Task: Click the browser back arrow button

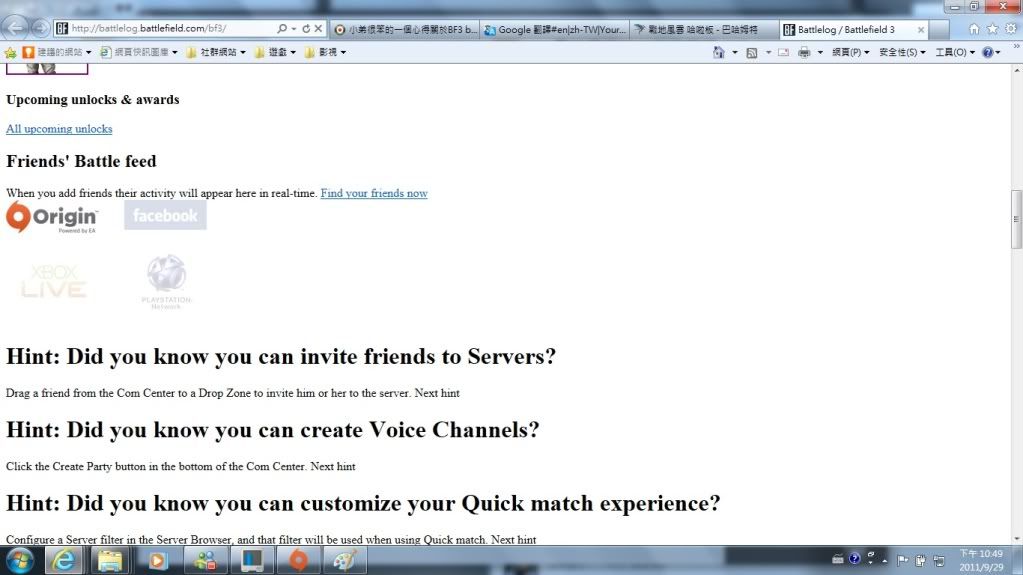Action: tap(16, 29)
